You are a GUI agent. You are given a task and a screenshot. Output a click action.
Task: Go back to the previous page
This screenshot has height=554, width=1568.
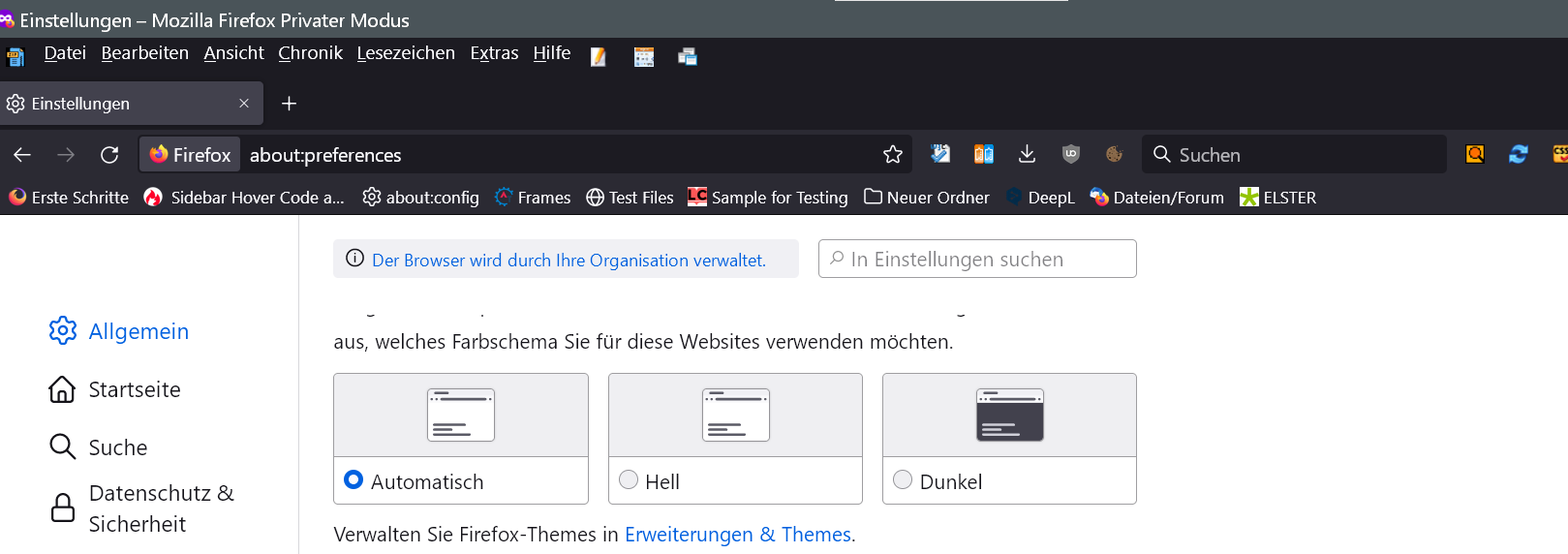click(x=22, y=155)
